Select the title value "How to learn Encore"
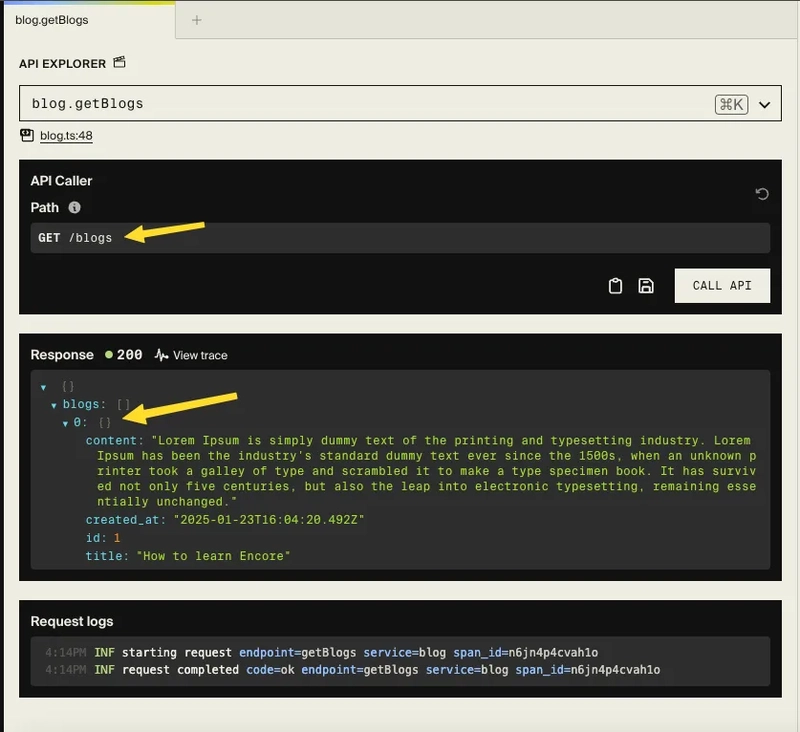Screen dimensions: 800x732 point(213,556)
